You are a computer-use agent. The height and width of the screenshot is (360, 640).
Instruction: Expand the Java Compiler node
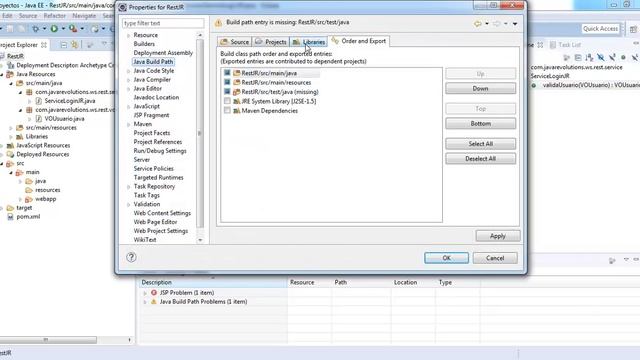(x=128, y=80)
